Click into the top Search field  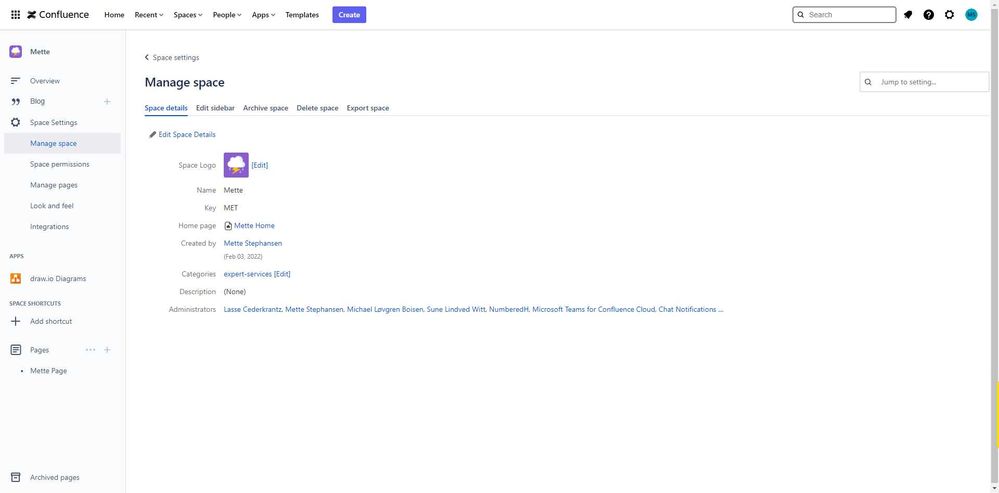click(844, 15)
